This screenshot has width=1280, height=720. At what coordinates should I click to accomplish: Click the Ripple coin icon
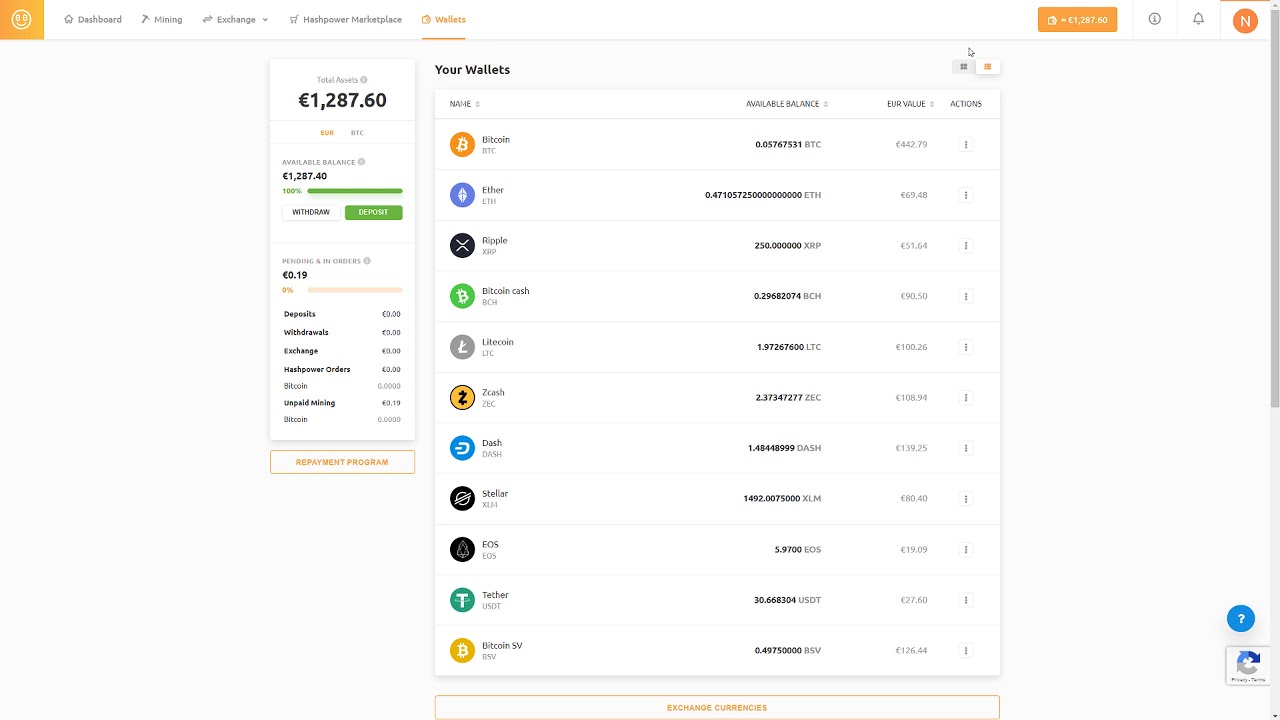coord(462,246)
